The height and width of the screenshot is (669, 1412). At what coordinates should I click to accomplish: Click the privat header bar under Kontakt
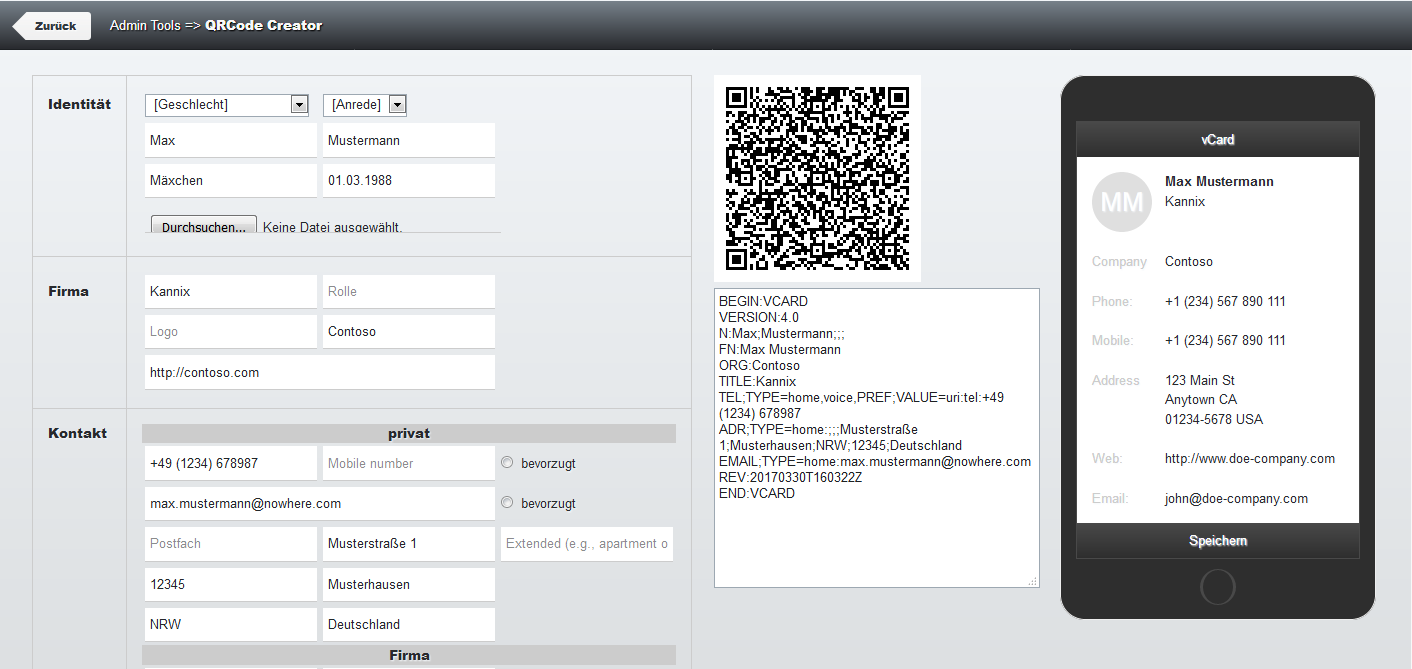(409, 433)
